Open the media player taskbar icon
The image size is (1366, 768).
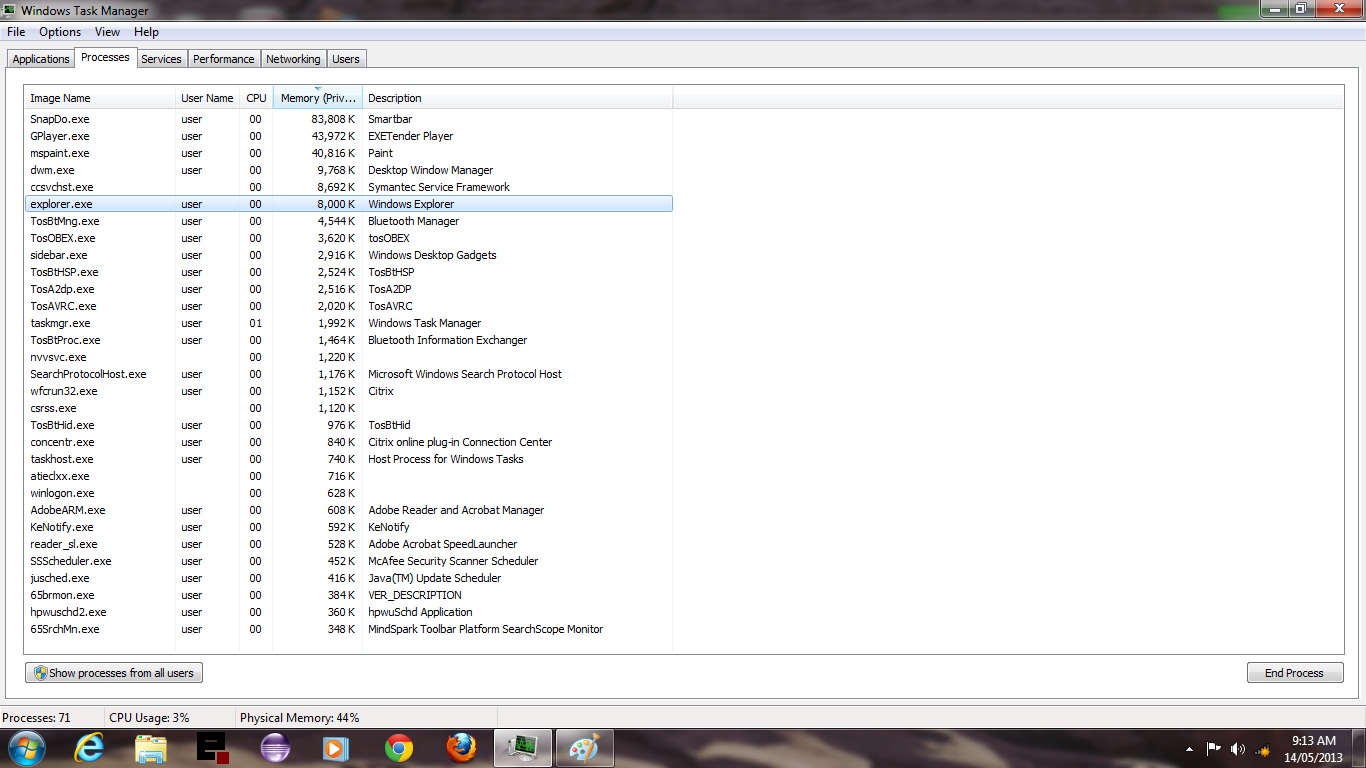(x=337, y=748)
